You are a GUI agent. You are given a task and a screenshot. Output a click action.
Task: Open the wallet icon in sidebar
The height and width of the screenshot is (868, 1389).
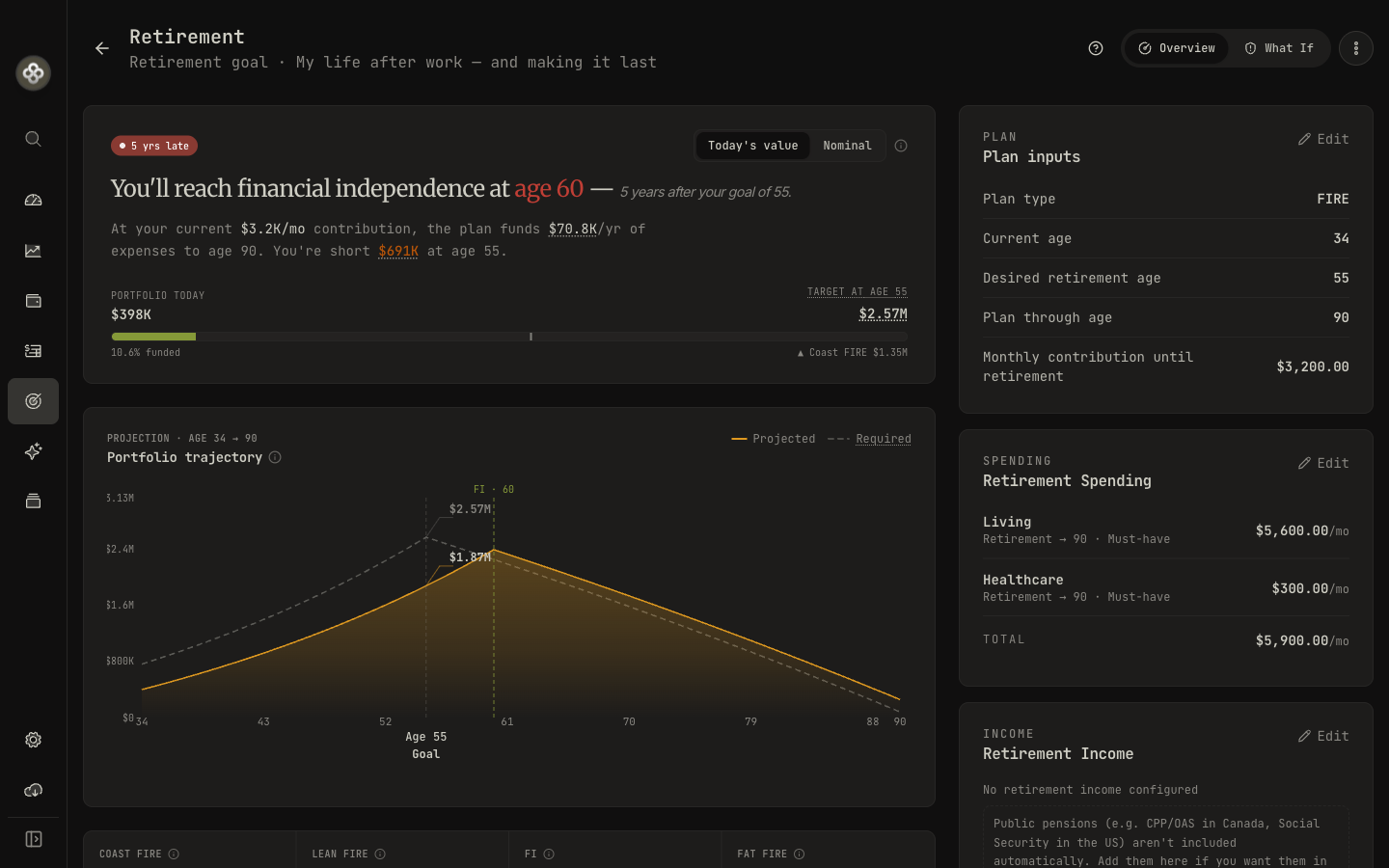(x=33, y=301)
